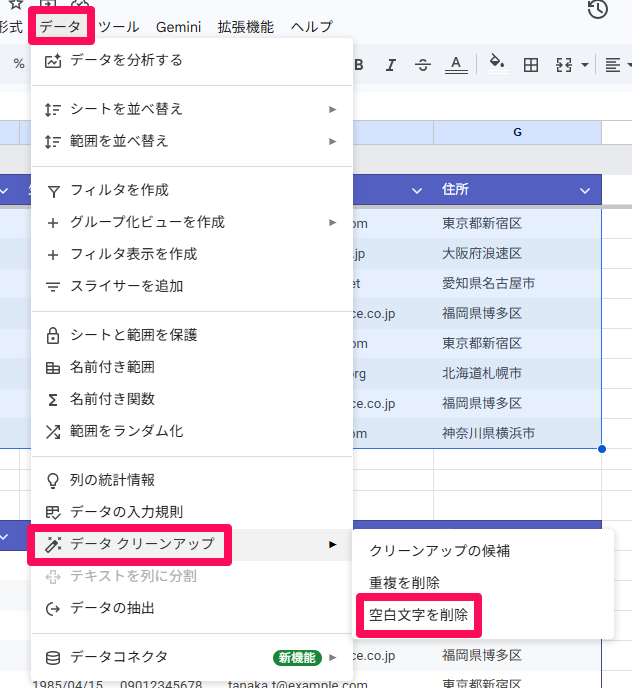
Task: Open the 拡張機能 menu
Action: (x=245, y=27)
